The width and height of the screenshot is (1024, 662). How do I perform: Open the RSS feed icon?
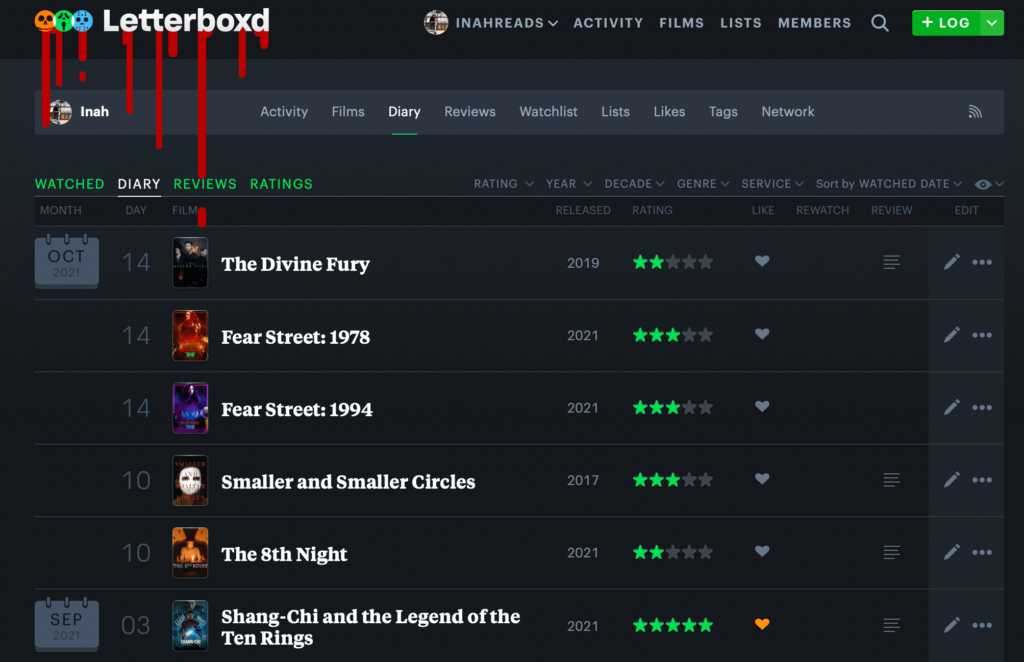tap(975, 112)
